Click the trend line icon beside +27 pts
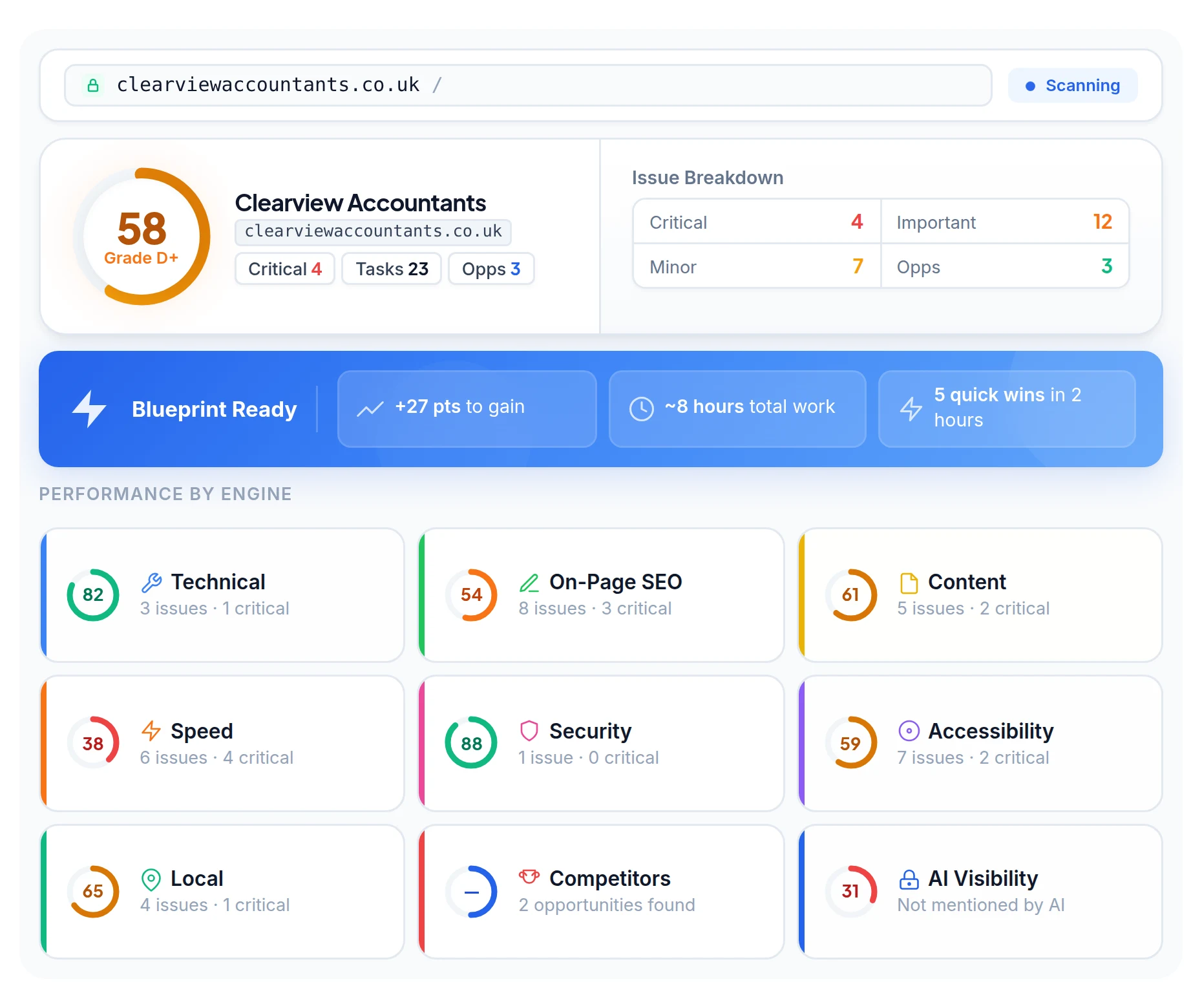The height and width of the screenshot is (1008, 1202). pyautogui.click(x=370, y=408)
